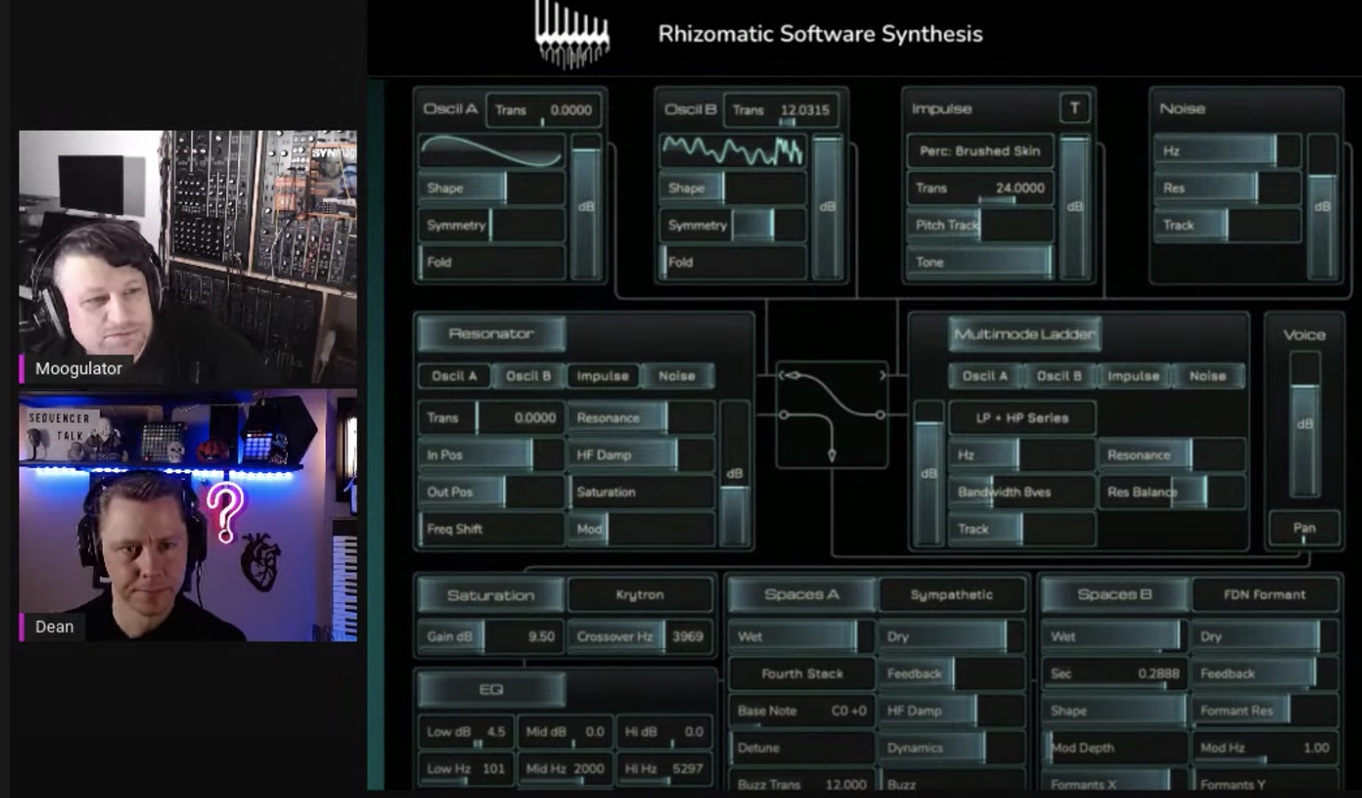Enable Noise input in Multimode Ladder
The width and height of the screenshot is (1362, 798).
(x=1207, y=376)
